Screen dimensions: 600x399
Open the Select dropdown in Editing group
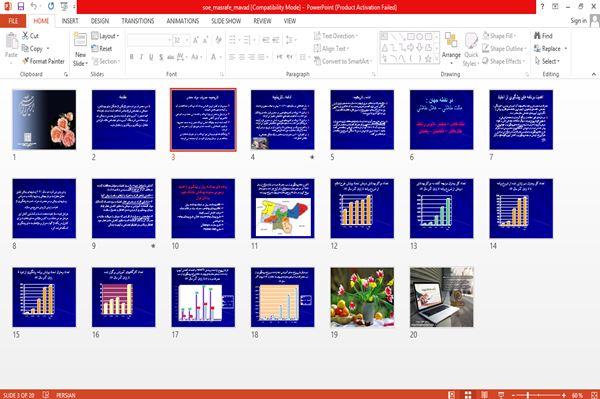pyautogui.click(x=547, y=61)
